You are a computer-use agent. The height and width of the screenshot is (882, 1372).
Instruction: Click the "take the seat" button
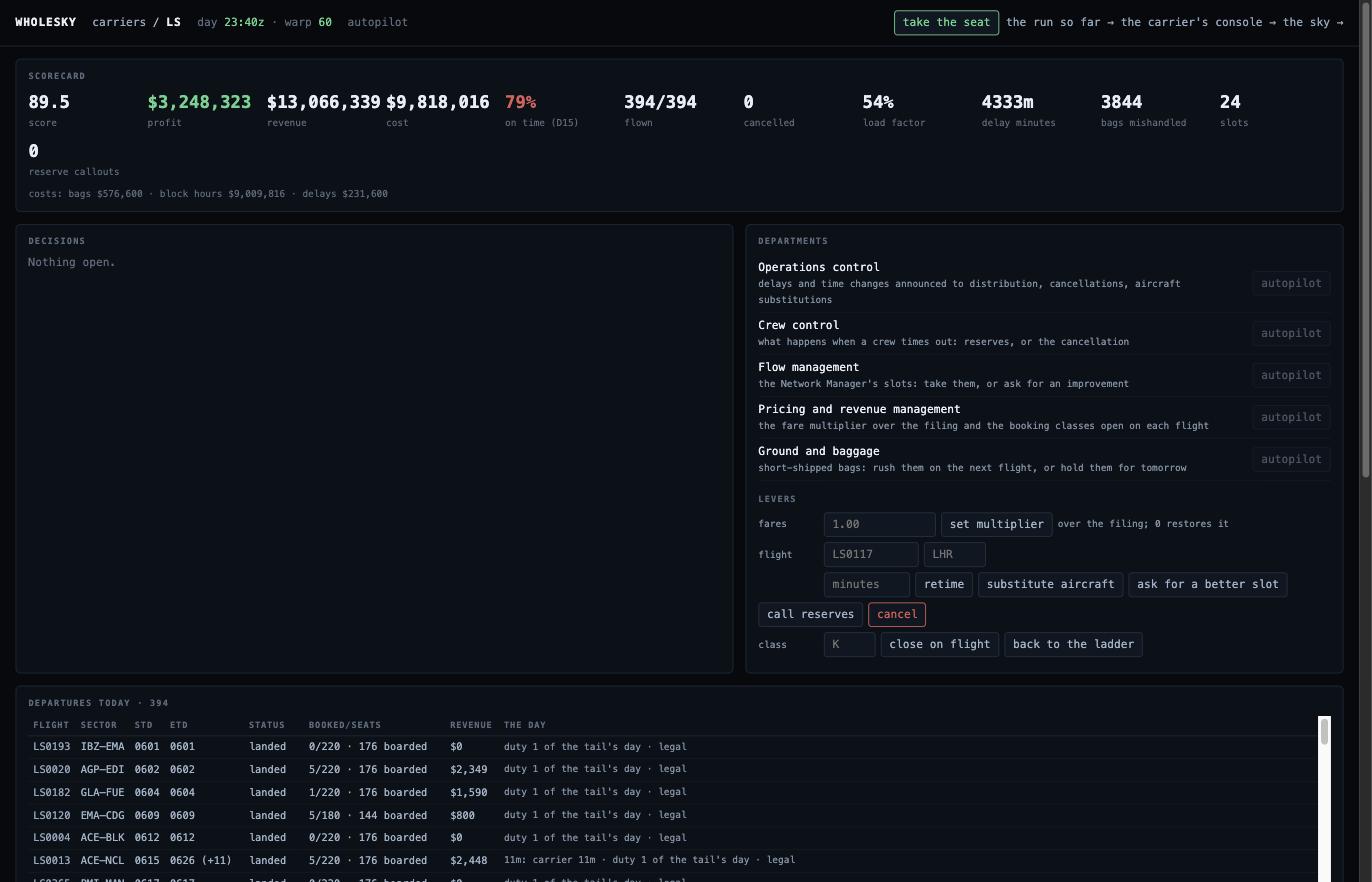pyautogui.click(x=946, y=22)
